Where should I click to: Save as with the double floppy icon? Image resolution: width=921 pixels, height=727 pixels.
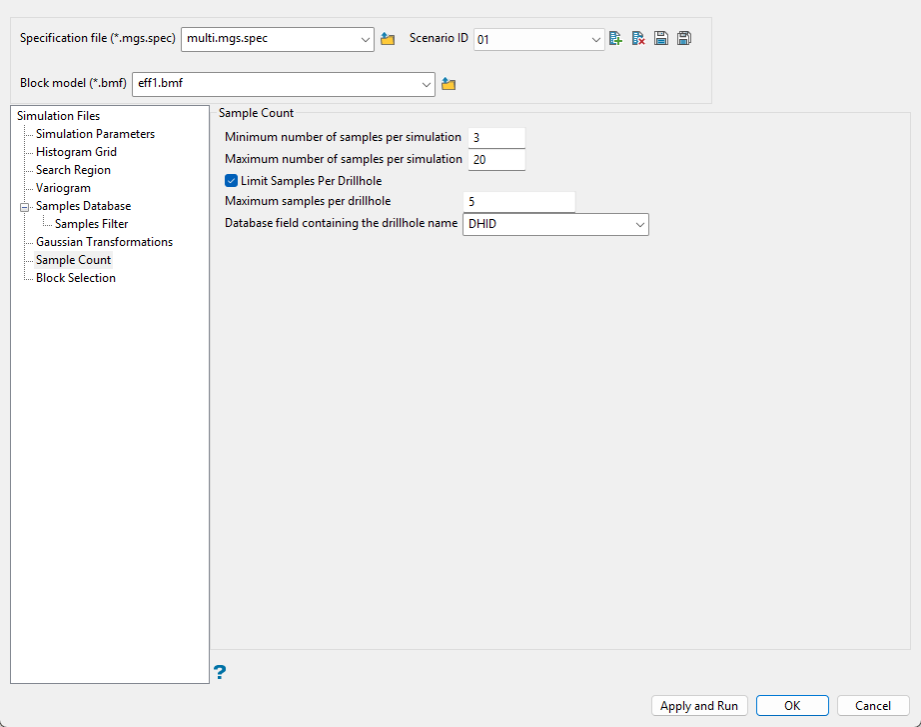coord(684,39)
